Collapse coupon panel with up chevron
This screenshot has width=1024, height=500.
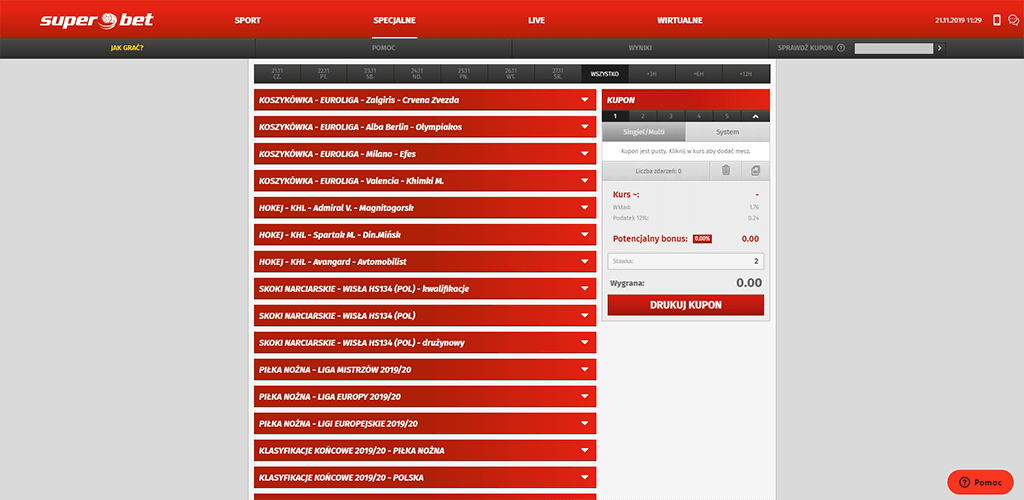[756, 116]
